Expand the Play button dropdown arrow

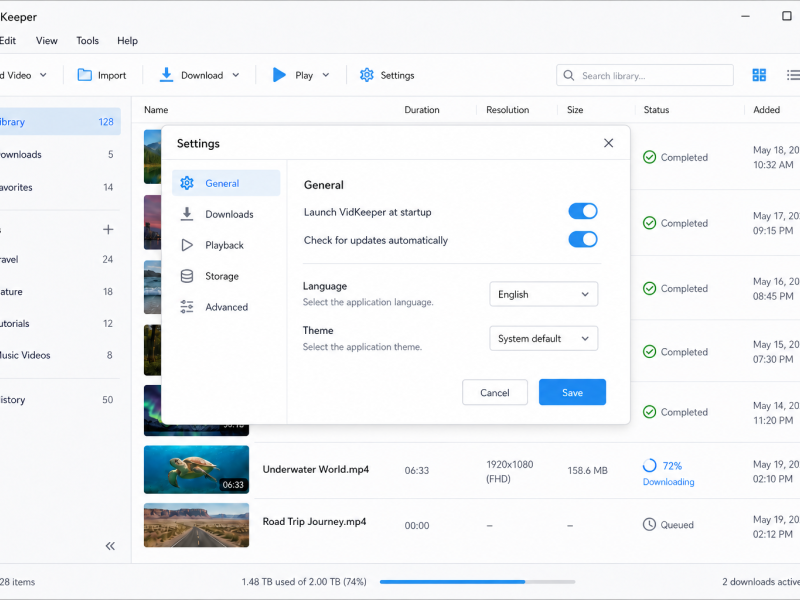pos(326,75)
